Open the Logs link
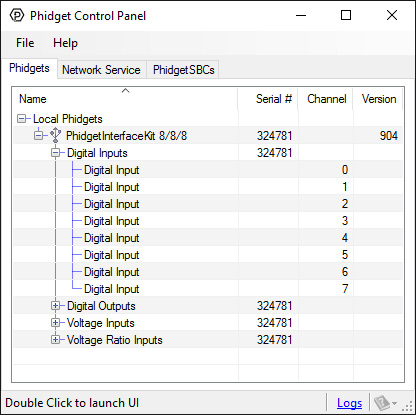This screenshot has height=415, width=416. point(349,403)
